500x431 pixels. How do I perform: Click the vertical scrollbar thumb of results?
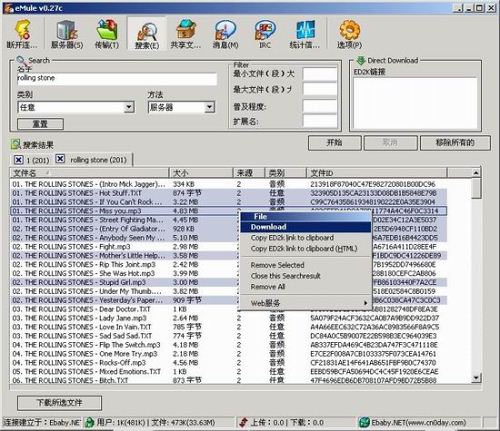coord(477,188)
